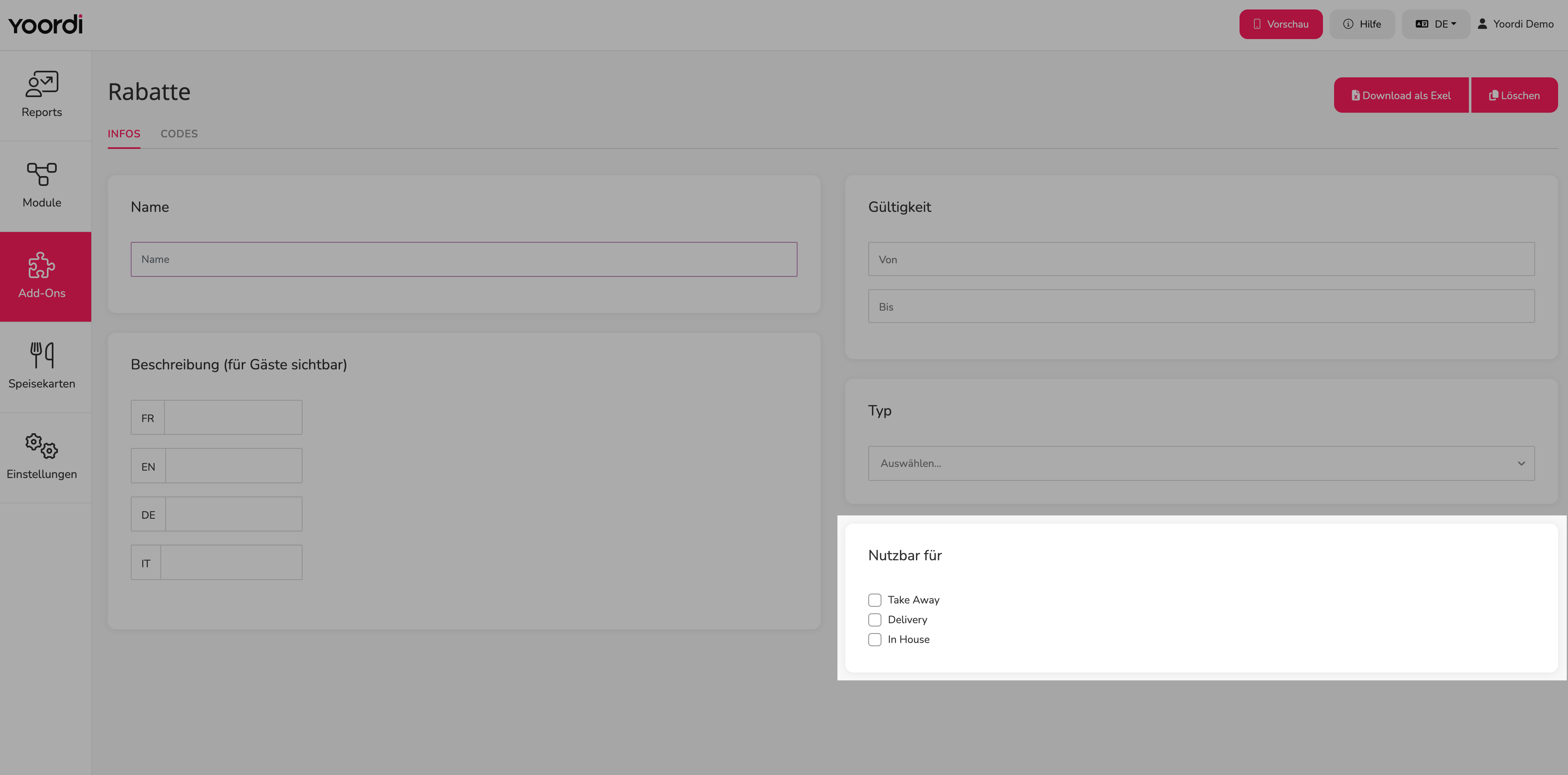Expand the Typ Auswählen dropdown
This screenshot has height=775, width=1568.
[x=1201, y=463]
